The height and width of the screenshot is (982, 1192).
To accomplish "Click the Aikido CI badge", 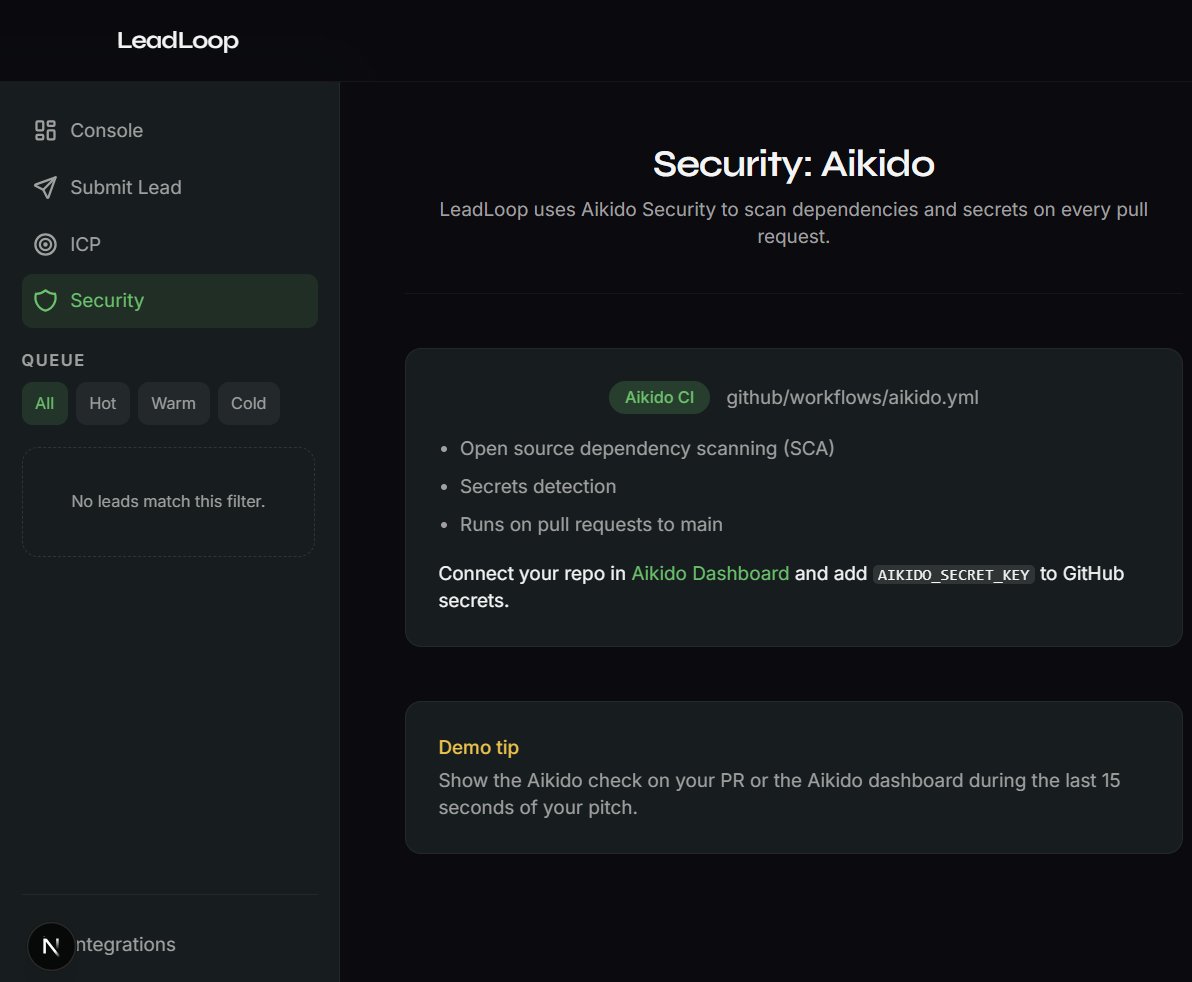I will 659,398.
